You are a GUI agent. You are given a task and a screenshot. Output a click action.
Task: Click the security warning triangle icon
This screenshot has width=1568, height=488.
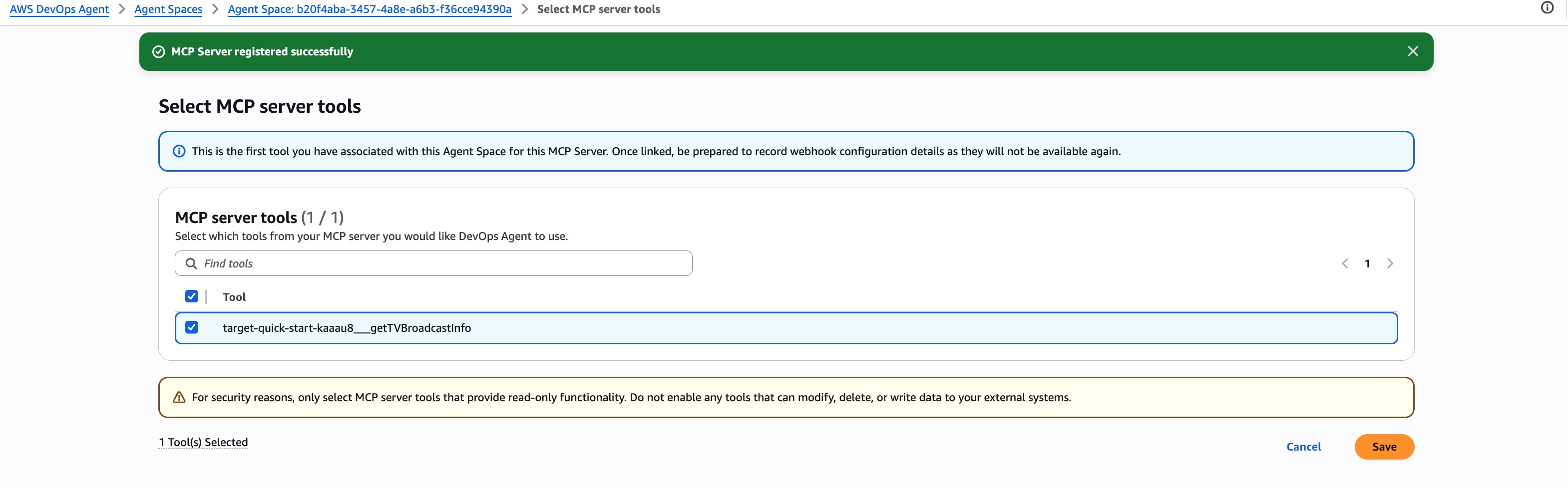point(179,397)
